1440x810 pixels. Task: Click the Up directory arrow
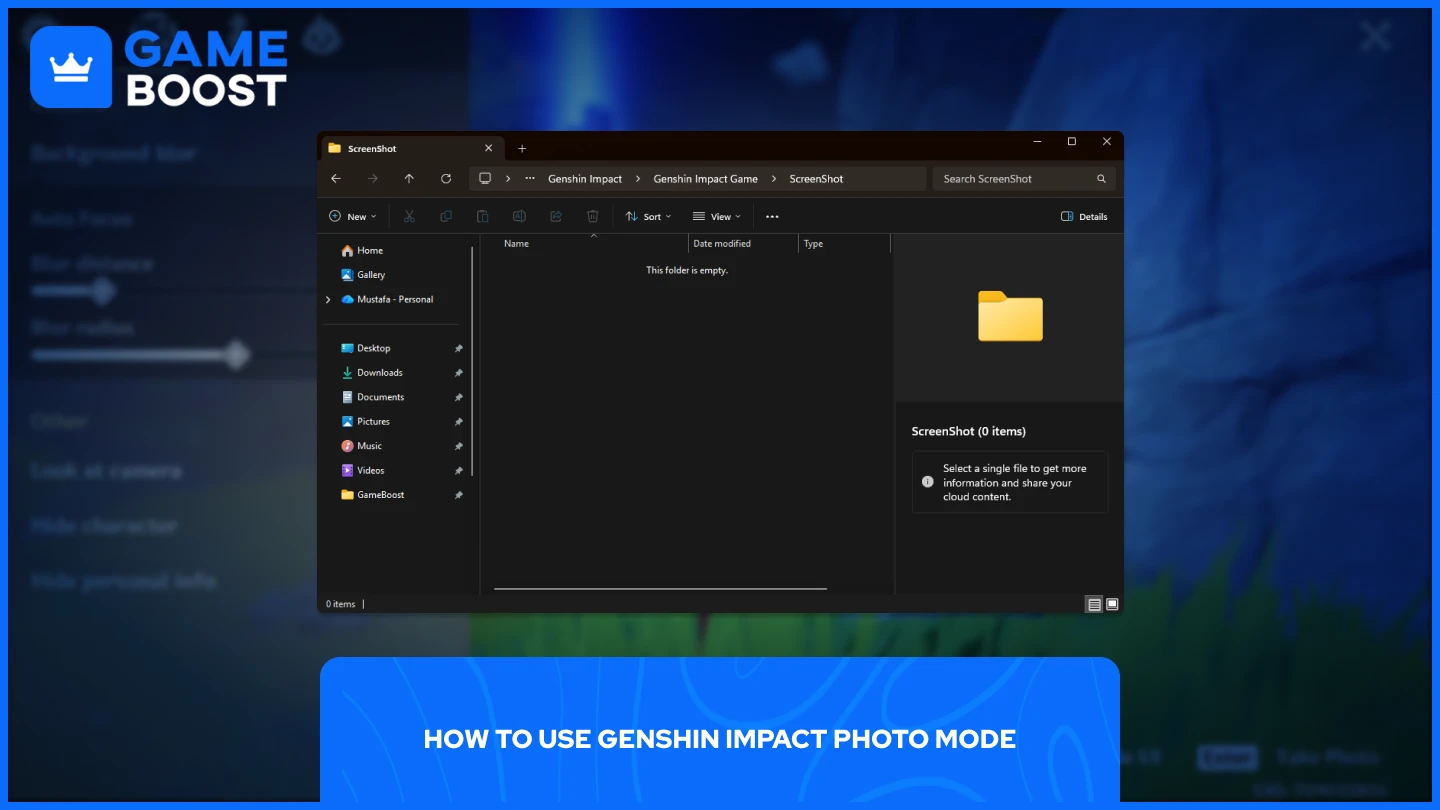(409, 179)
